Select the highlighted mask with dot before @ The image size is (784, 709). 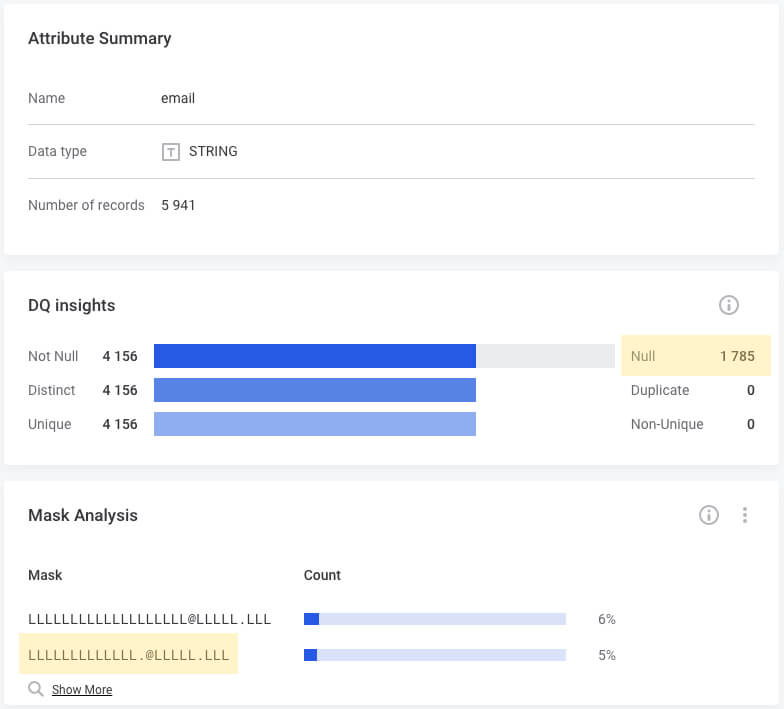point(129,655)
